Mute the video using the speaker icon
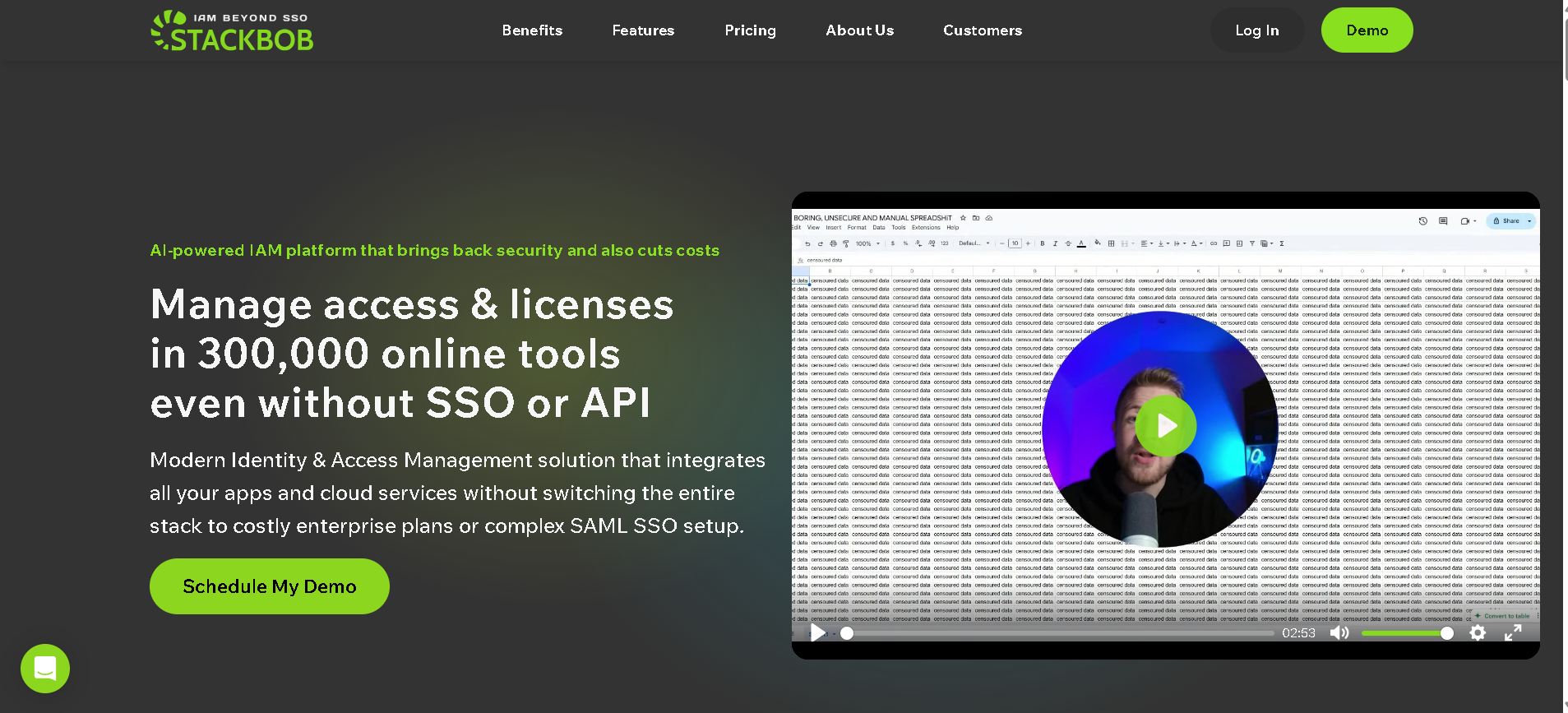 pos(1339,632)
